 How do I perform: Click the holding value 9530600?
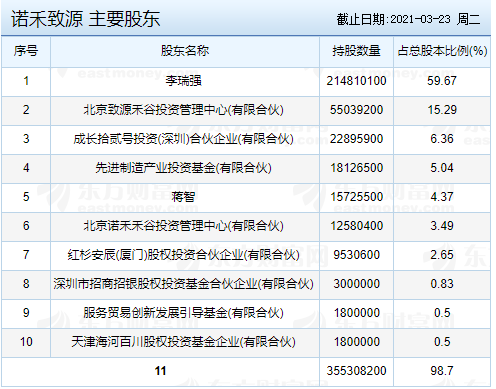point(356,255)
